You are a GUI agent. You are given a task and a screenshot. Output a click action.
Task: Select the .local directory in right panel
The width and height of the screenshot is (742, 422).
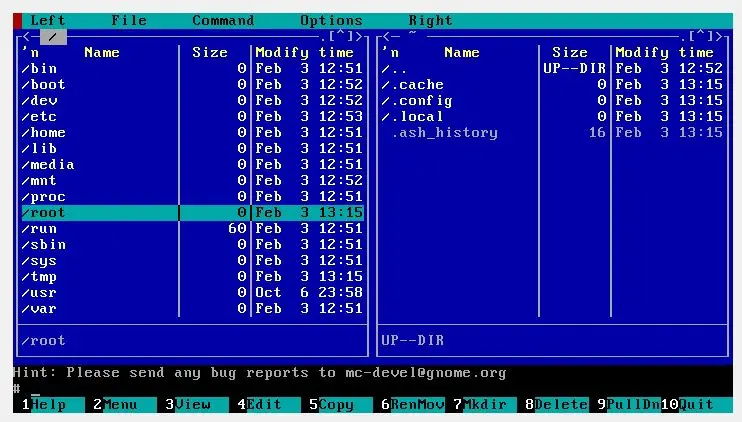coord(552,116)
